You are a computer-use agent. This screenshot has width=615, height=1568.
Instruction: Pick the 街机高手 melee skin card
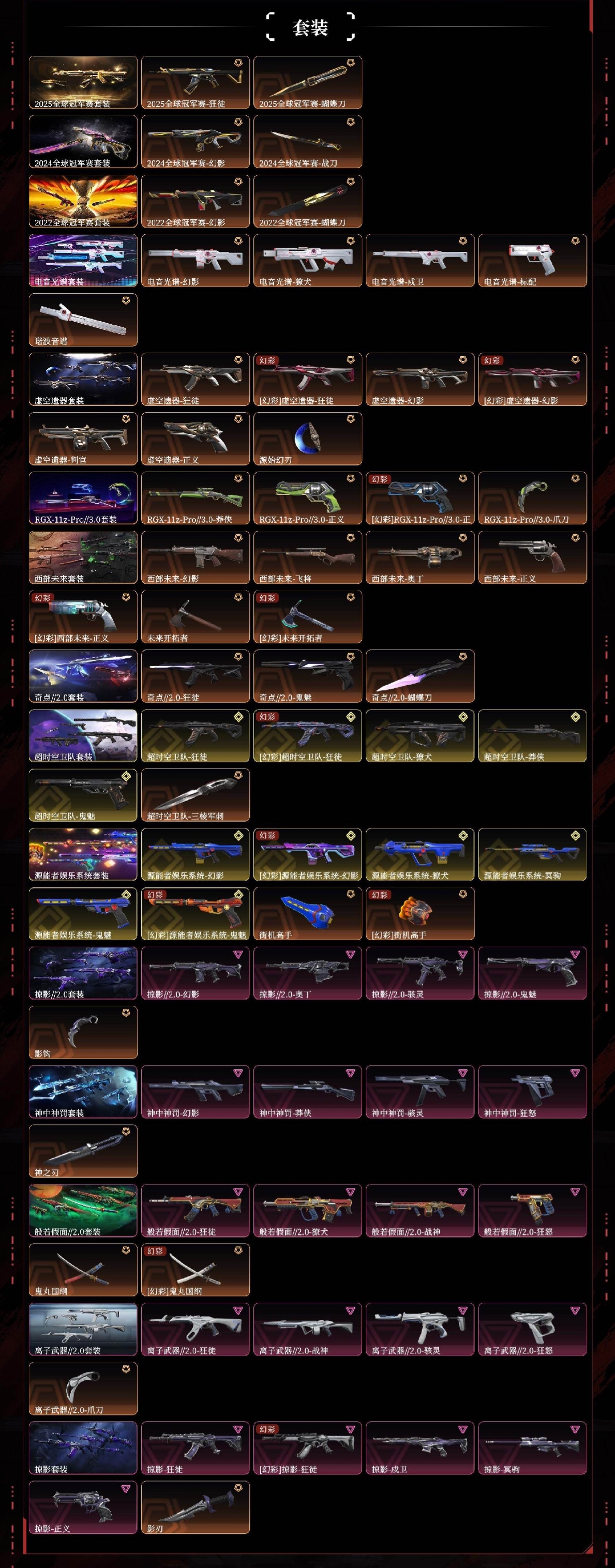tap(307, 914)
